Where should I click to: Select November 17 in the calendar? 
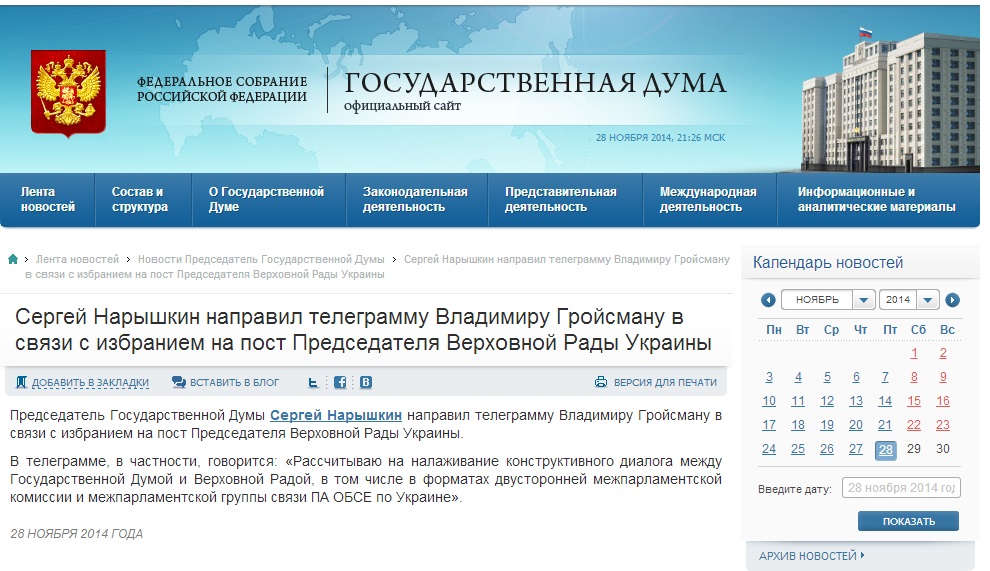point(769,425)
